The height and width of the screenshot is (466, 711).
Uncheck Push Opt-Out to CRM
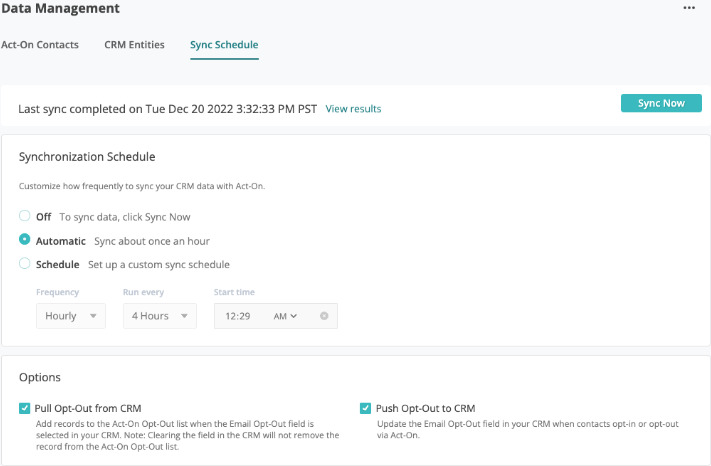[x=365, y=408]
